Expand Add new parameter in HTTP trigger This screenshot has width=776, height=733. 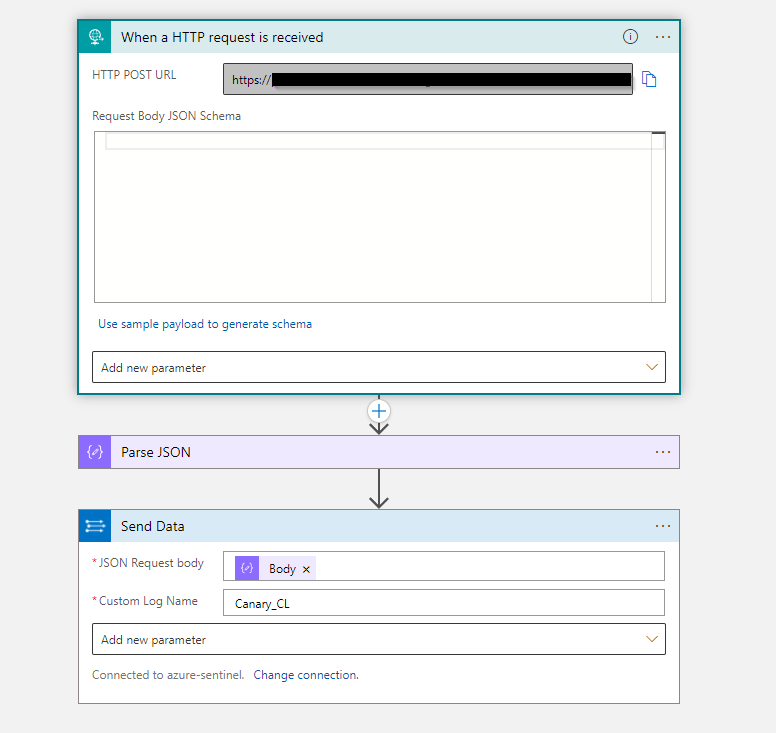[378, 367]
